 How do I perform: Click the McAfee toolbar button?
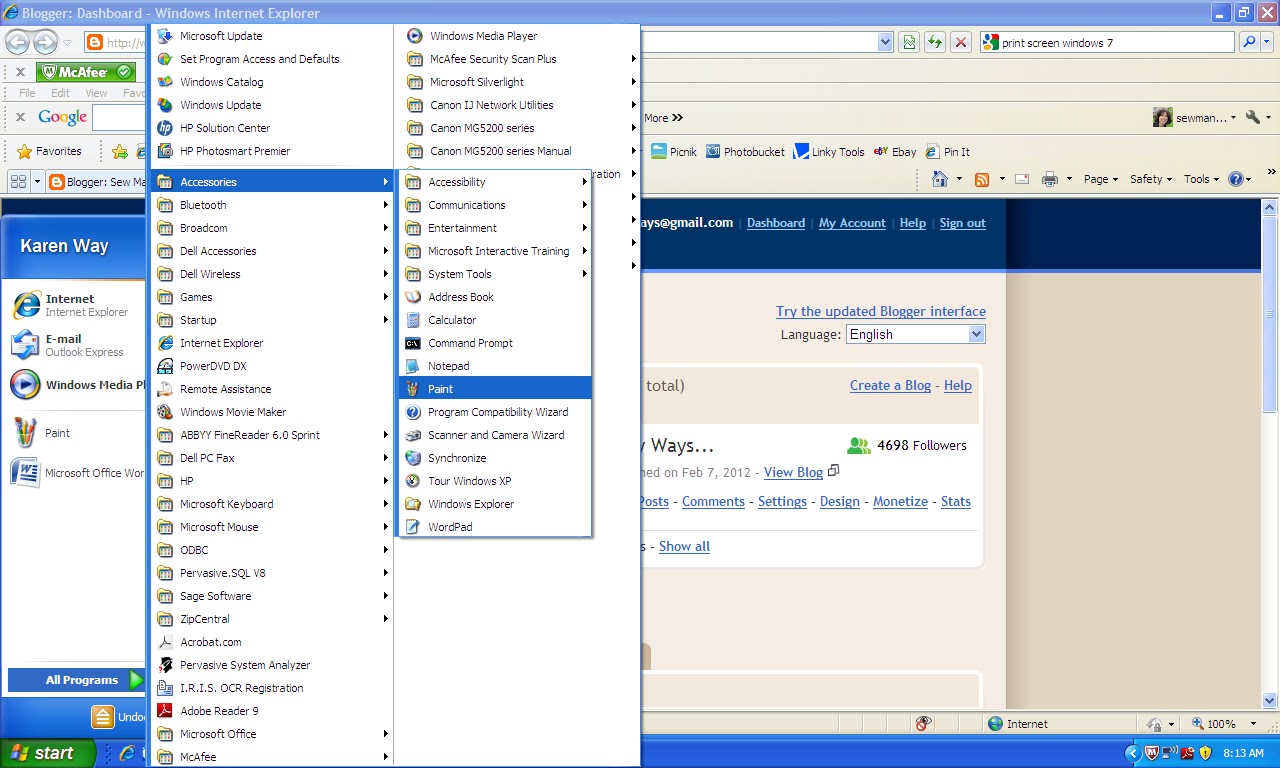point(86,72)
